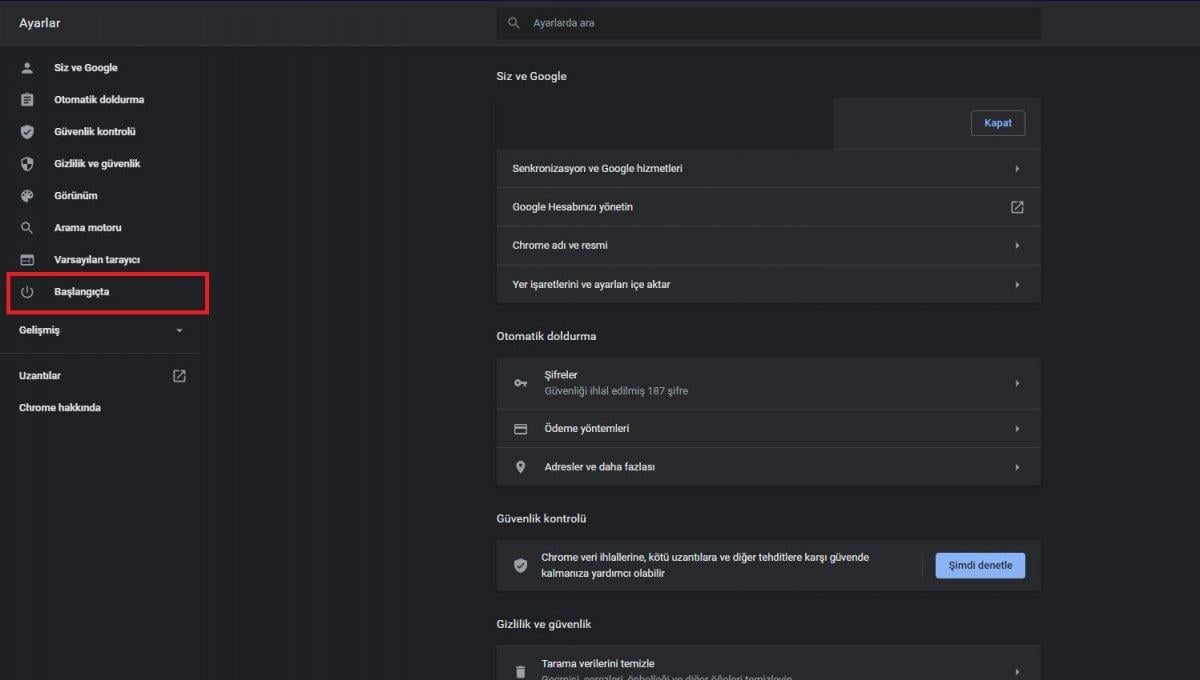
Task: Click the Adresler location pin icon
Action: pos(520,466)
